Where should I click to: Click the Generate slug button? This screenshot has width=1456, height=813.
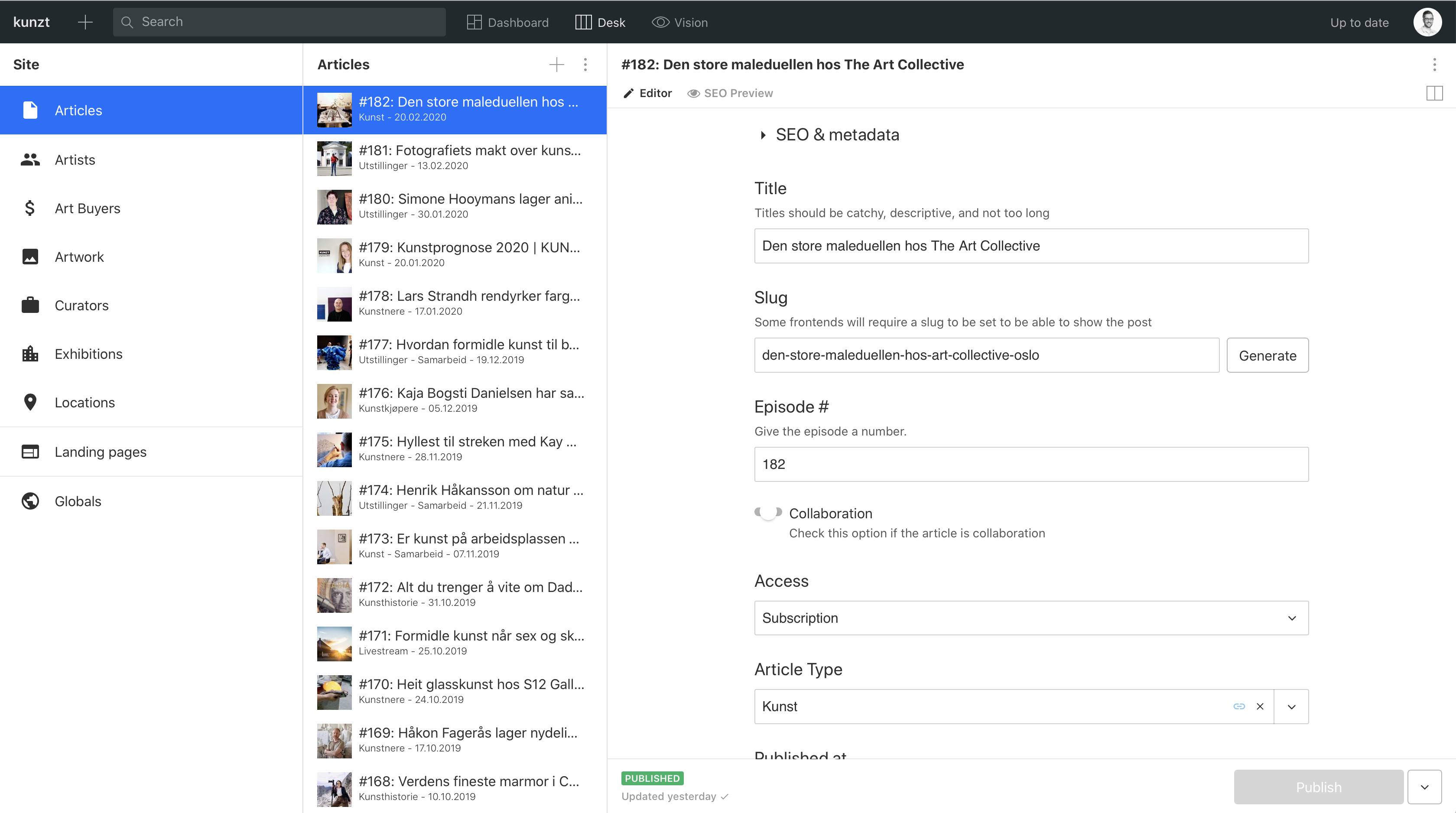point(1267,355)
